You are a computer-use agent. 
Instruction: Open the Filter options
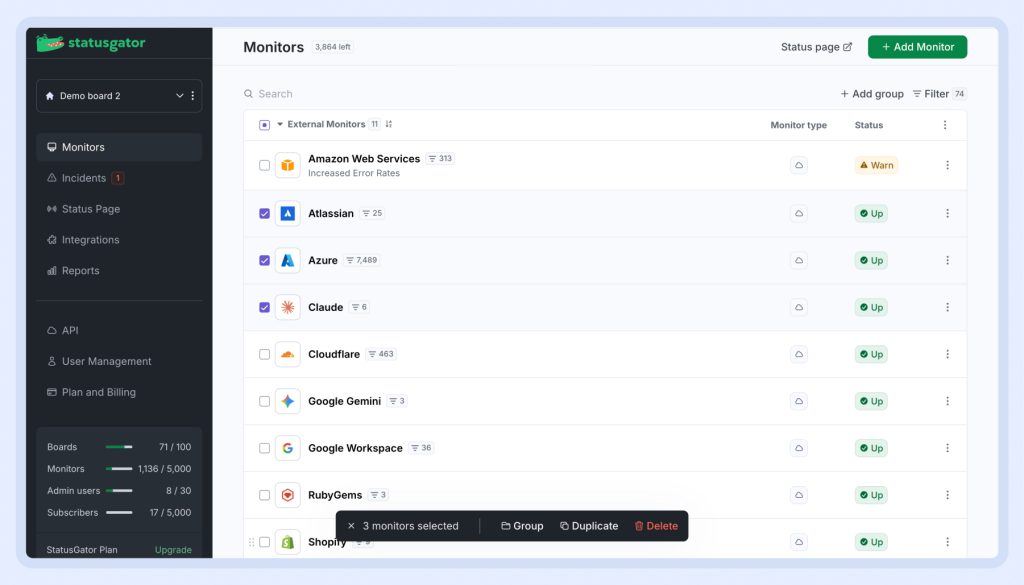(x=939, y=94)
